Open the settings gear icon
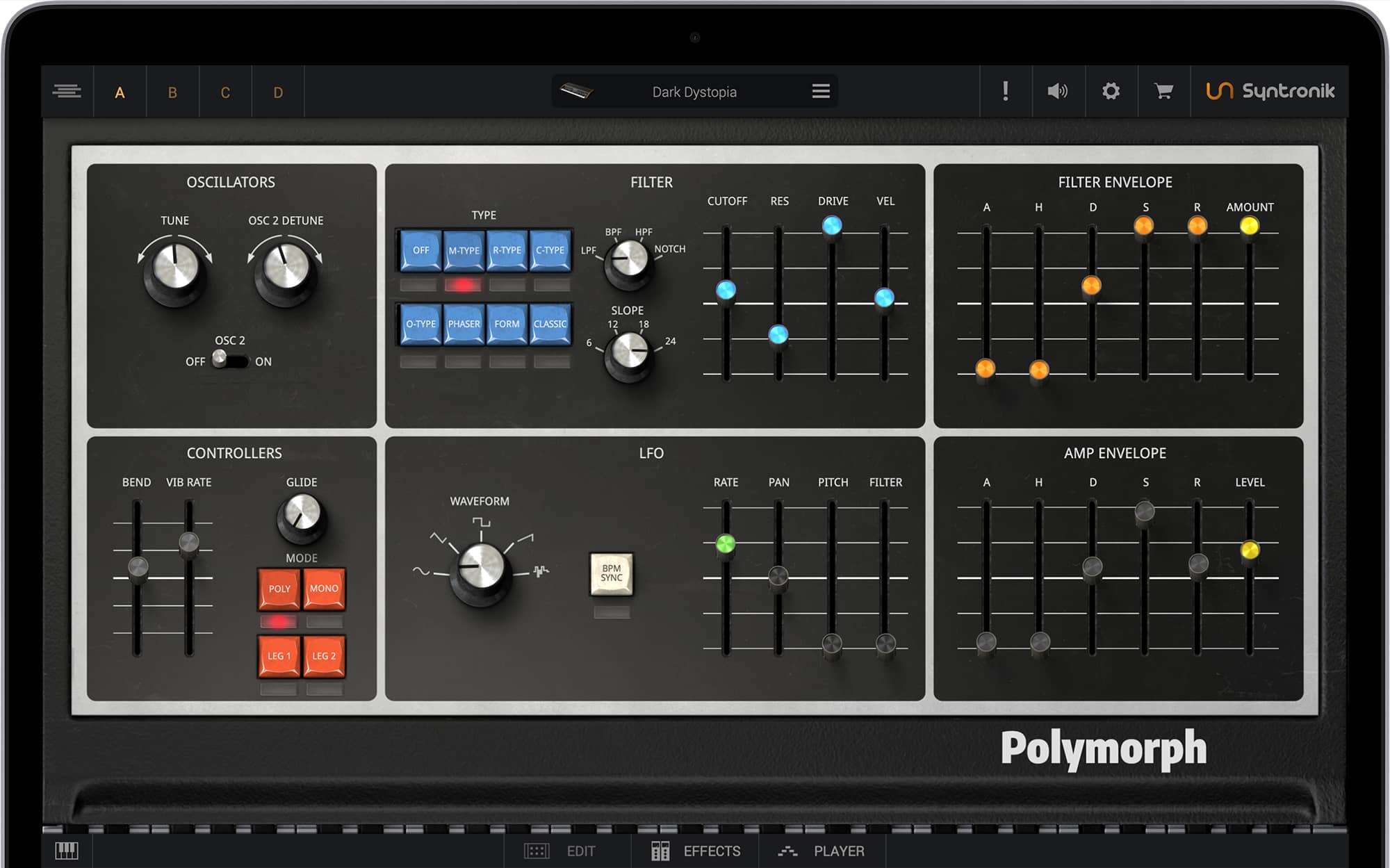This screenshot has width=1390, height=868. [x=1111, y=91]
